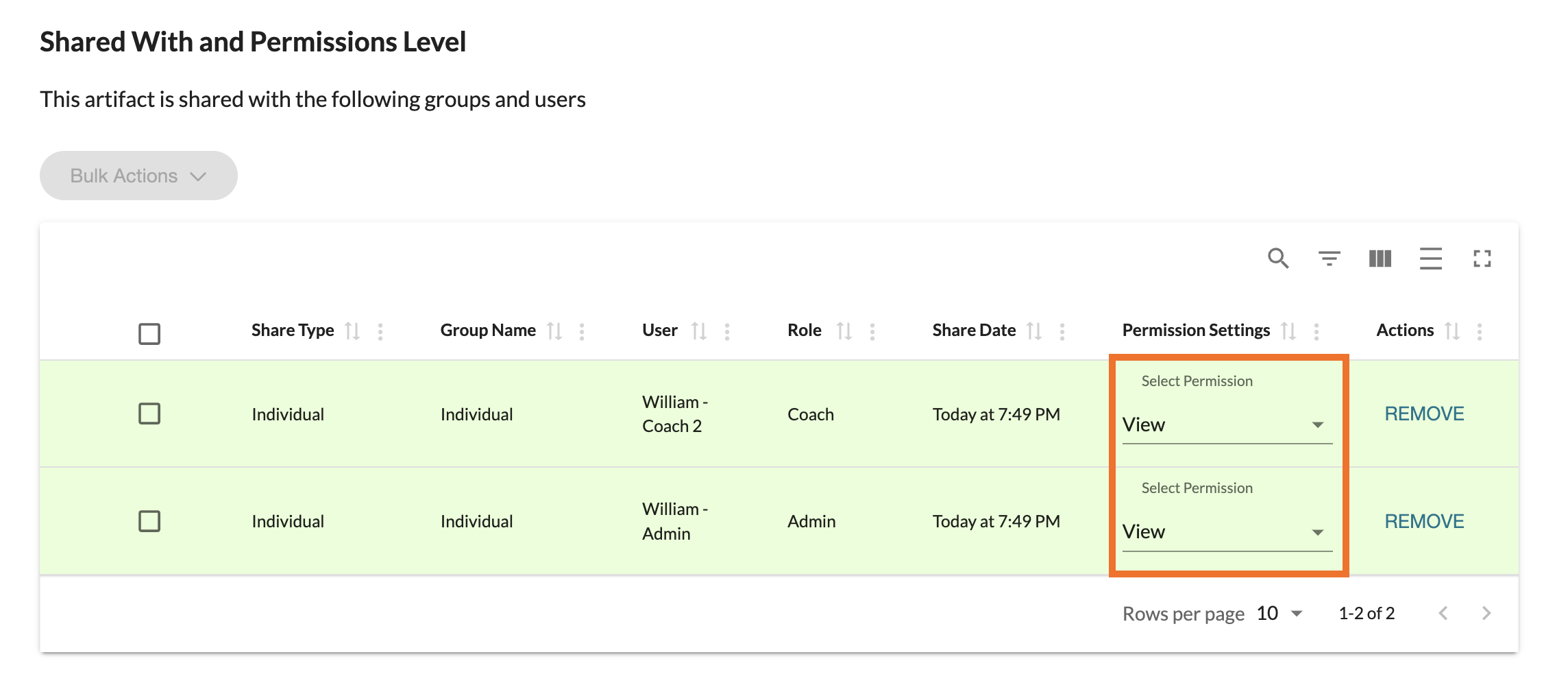Toggle row density icon

(1430, 259)
